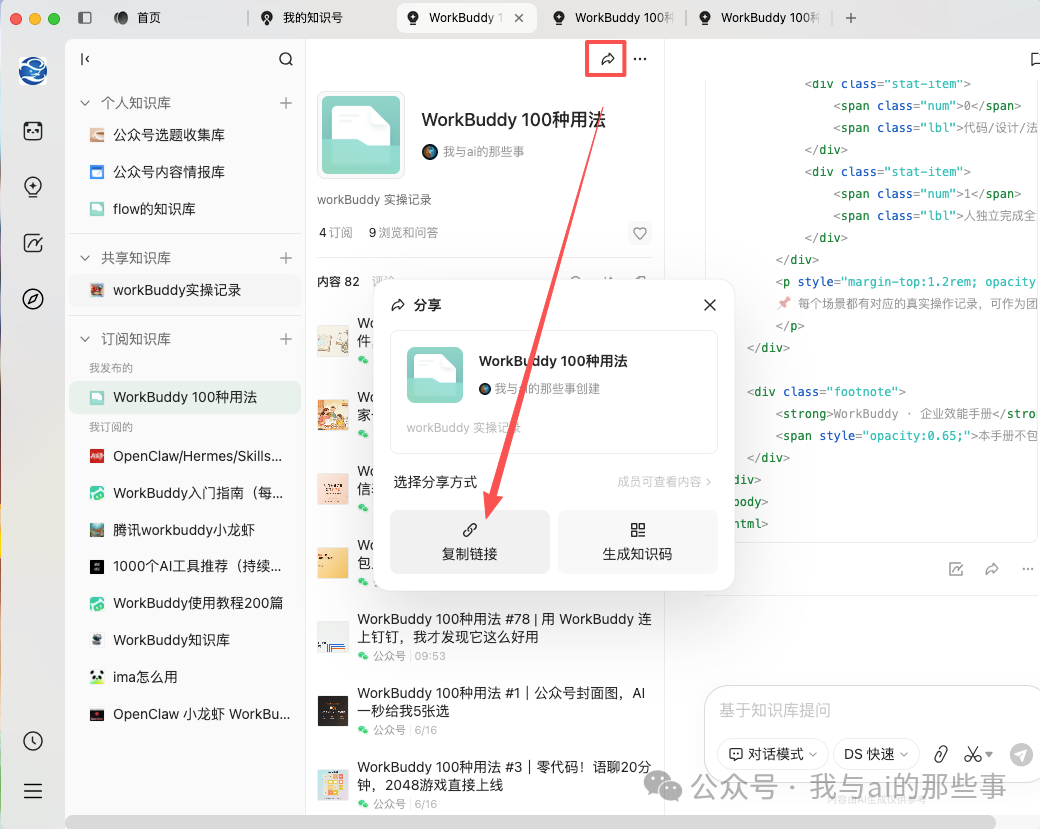Collapse the 订阅知识库 section
The width and height of the screenshot is (1040, 829).
coord(85,339)
